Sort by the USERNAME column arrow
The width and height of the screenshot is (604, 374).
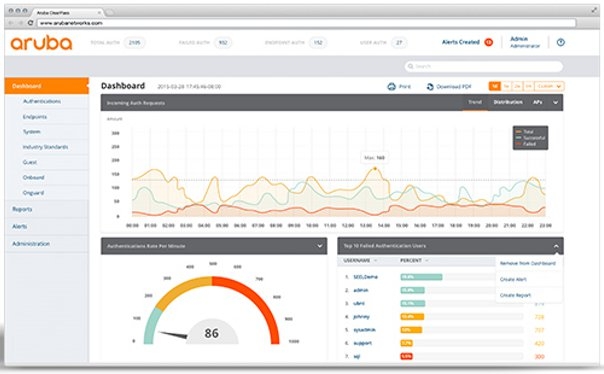click(376, 261)
